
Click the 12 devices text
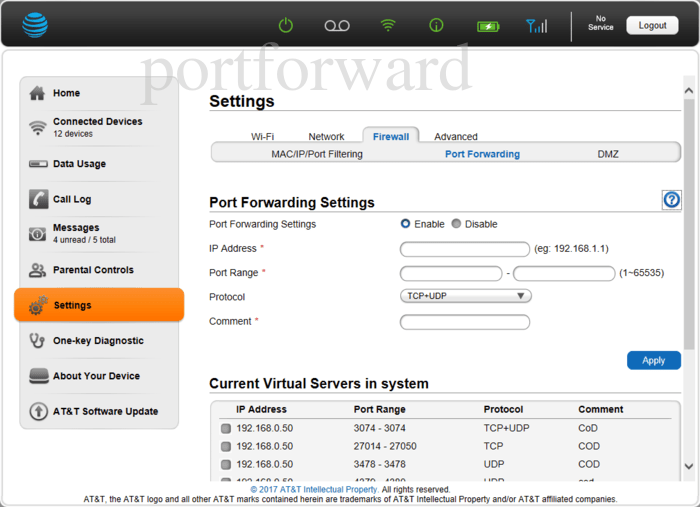coord(73,133)
